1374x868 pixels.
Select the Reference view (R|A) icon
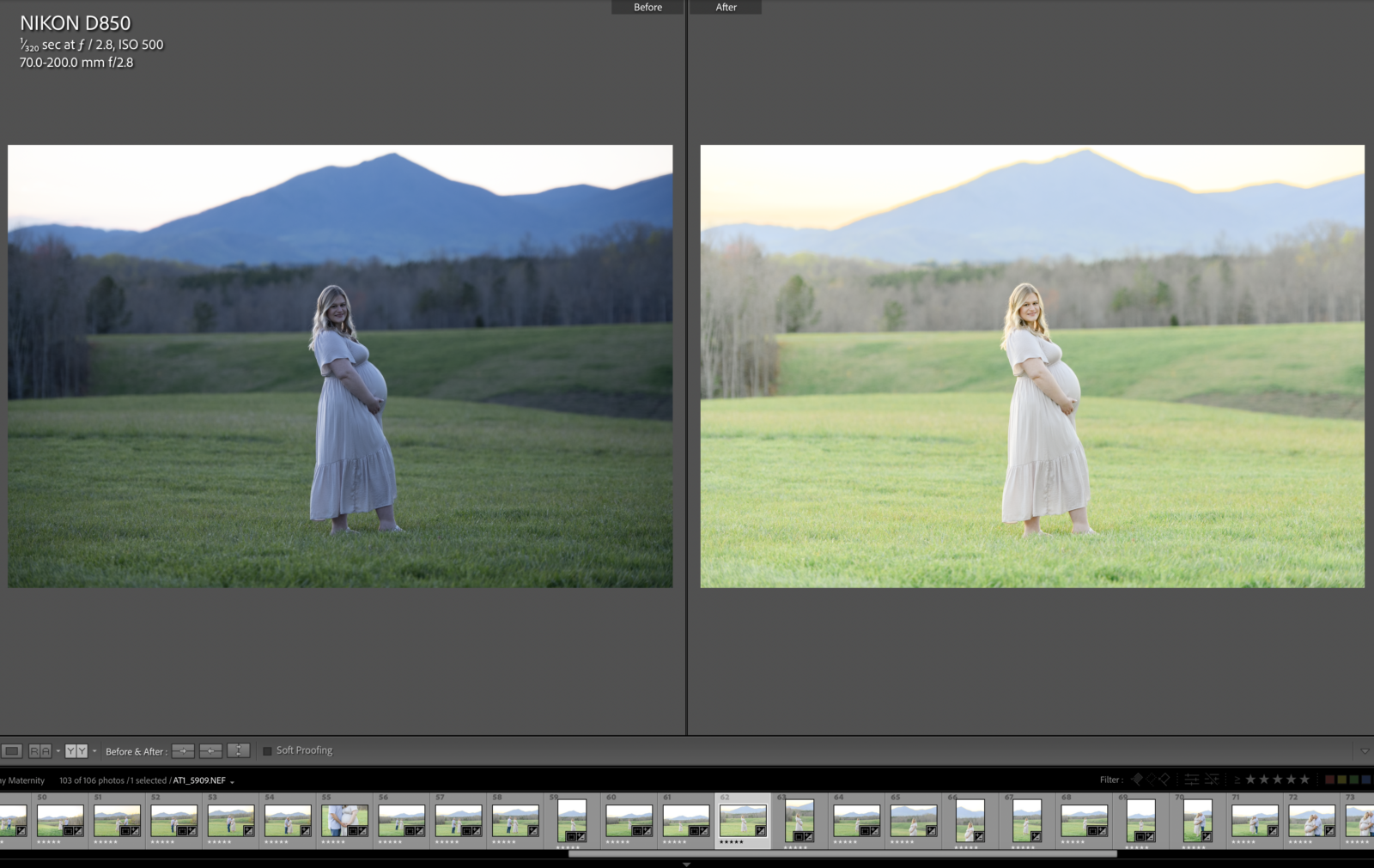[x=40, y=750]
